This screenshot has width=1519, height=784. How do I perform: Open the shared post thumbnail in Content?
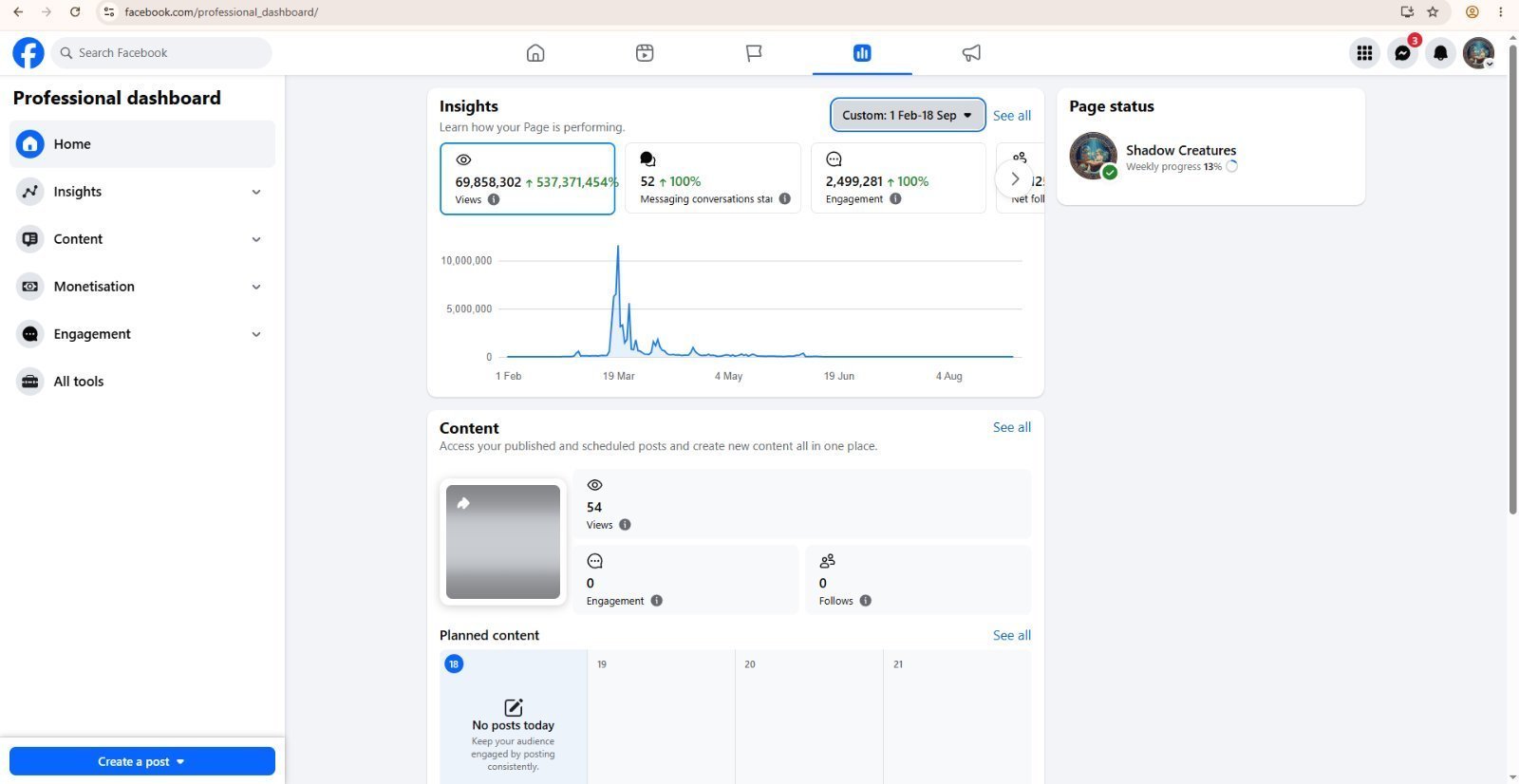pyautogui.click(x=503, y=542)
